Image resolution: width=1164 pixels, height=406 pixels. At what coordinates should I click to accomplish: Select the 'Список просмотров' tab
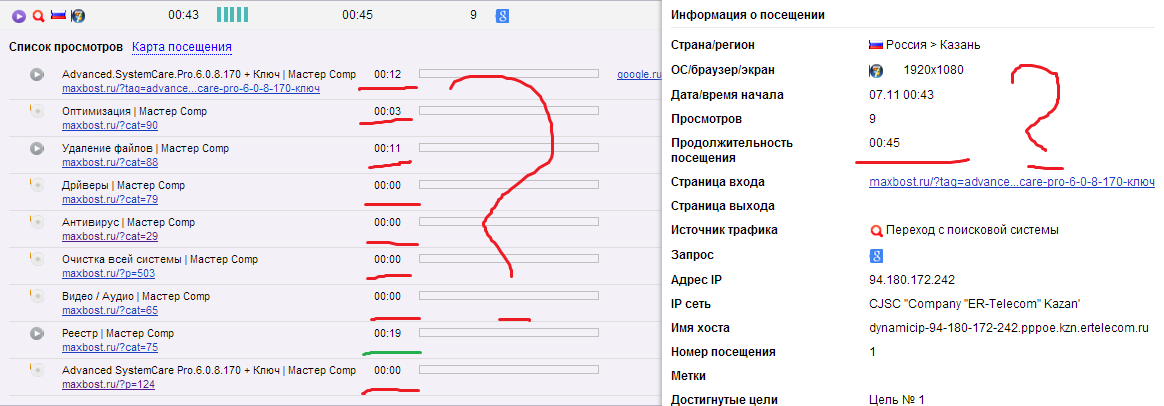(x=66, y=48)
